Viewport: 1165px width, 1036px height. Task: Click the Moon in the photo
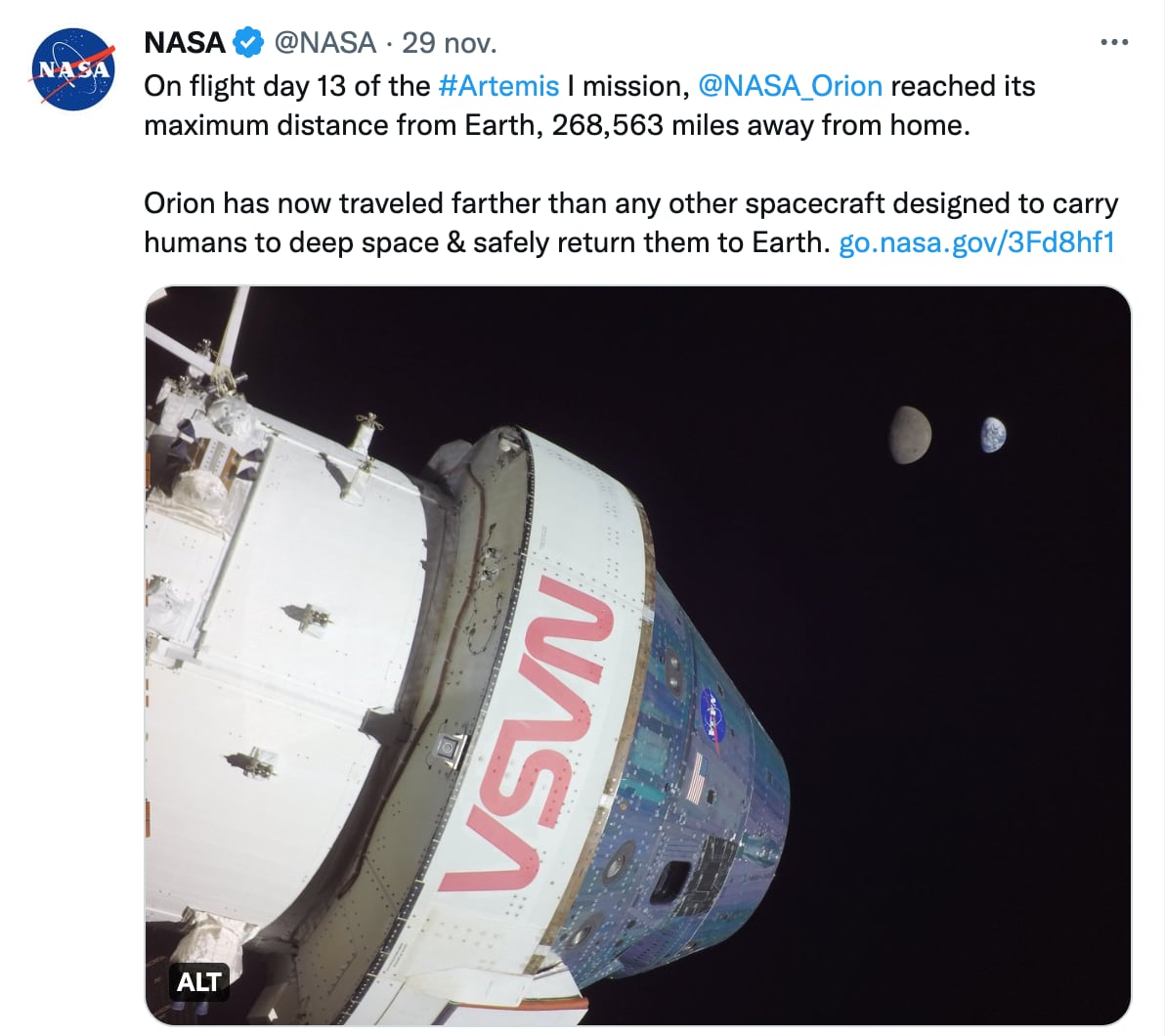pos(910,434)
